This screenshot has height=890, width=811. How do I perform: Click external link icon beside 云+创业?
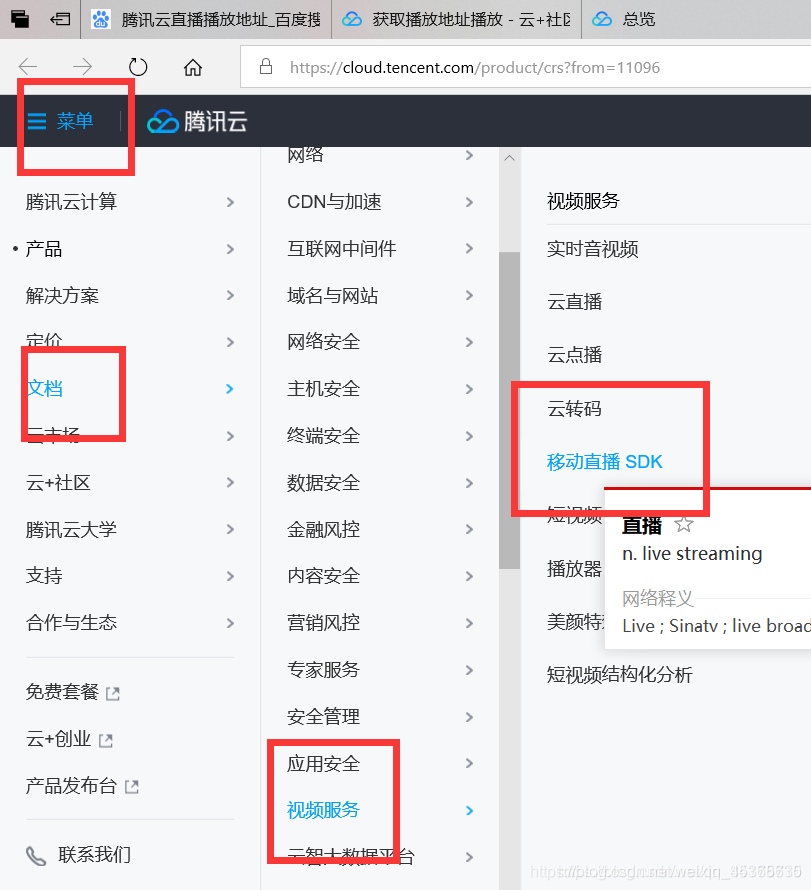point(106,740)
